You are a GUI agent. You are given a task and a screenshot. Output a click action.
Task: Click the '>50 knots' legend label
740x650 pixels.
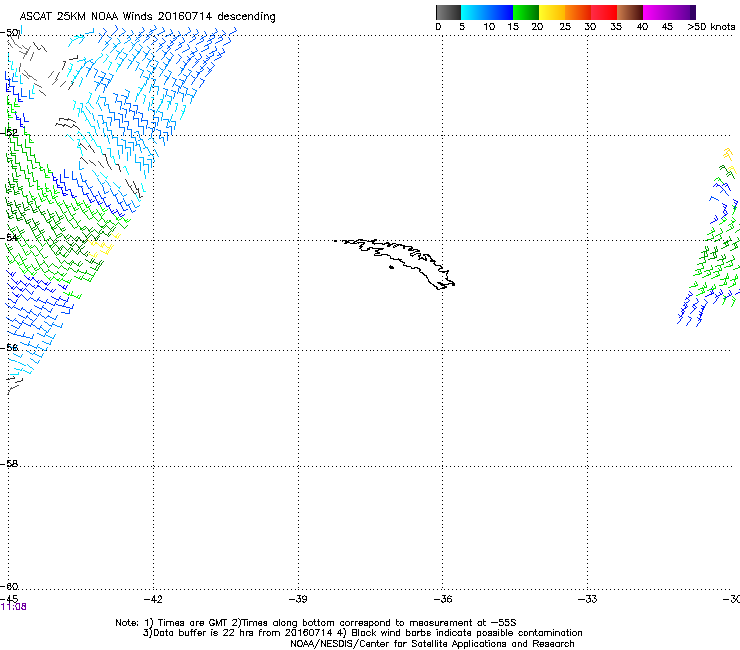(x=711, y=27)
